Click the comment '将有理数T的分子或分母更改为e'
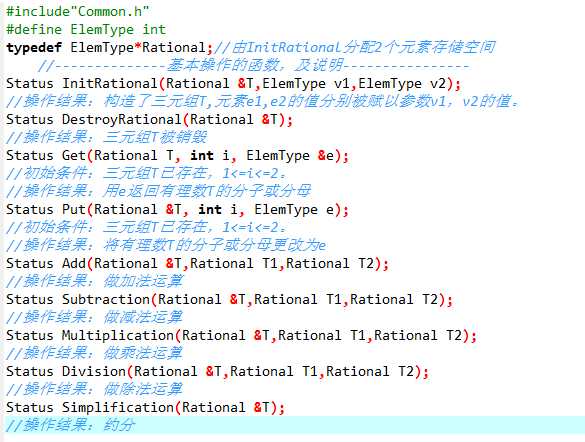This screenshot has width=585, height=442. click(x=166, y=245)
